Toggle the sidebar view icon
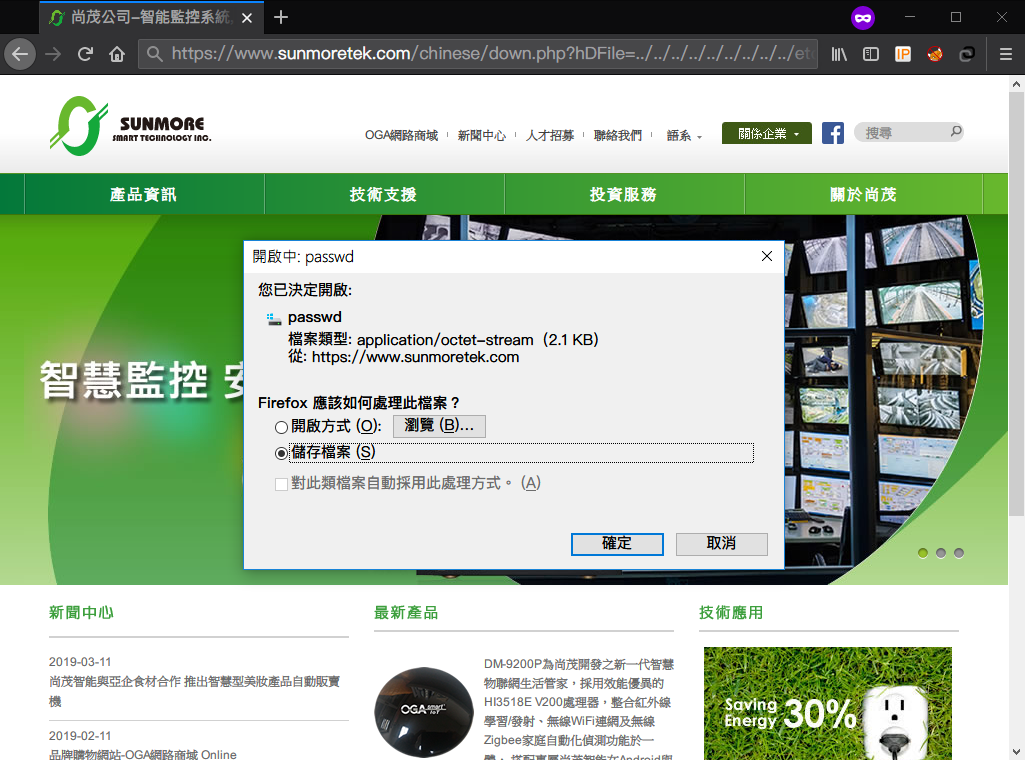Image resolution: width=1025 pixels, height=760 pixels. (x=871, y=54)
